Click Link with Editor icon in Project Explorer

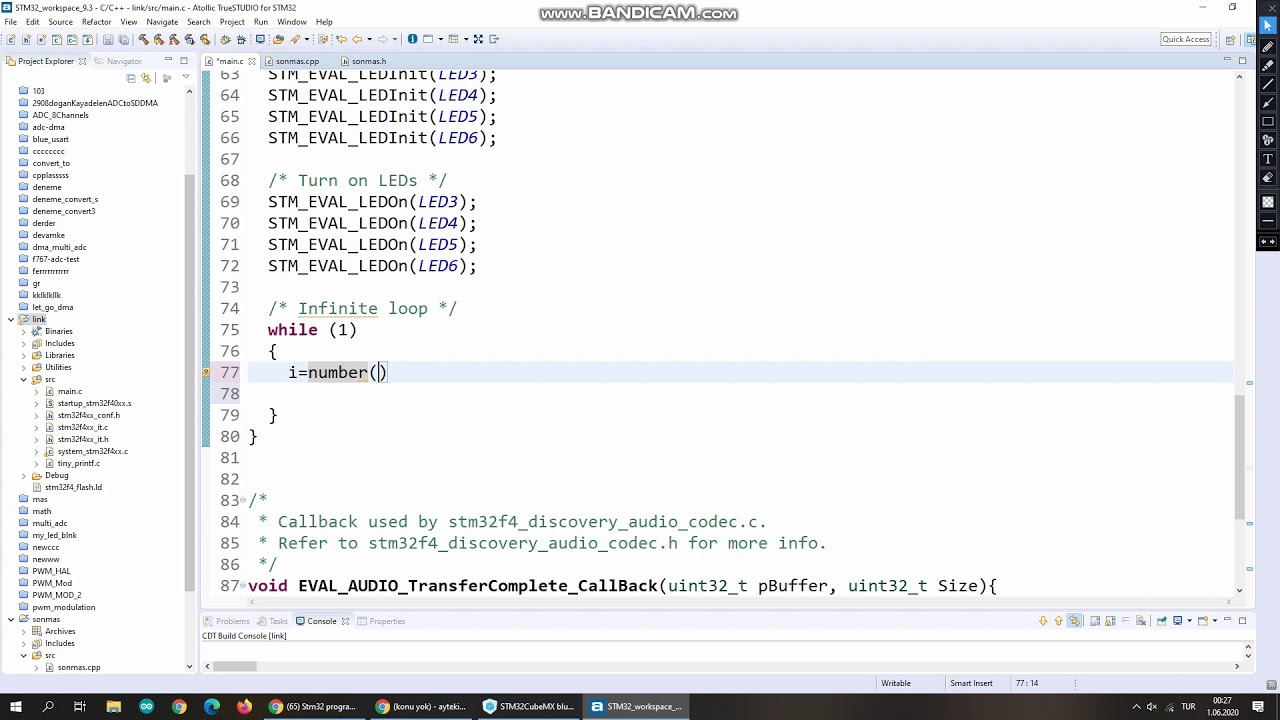pyautogui.click(x=146, y=78)
